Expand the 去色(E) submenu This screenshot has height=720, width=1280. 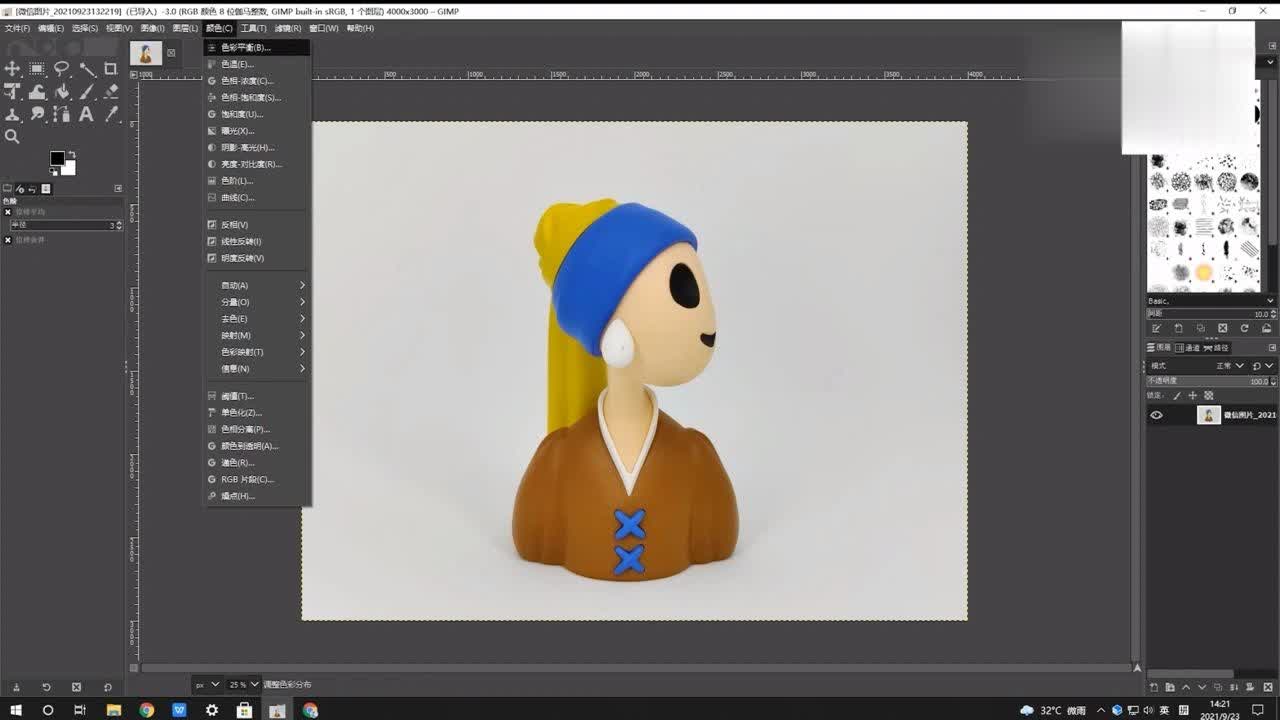pyautogui.click(x=257, y=319)
